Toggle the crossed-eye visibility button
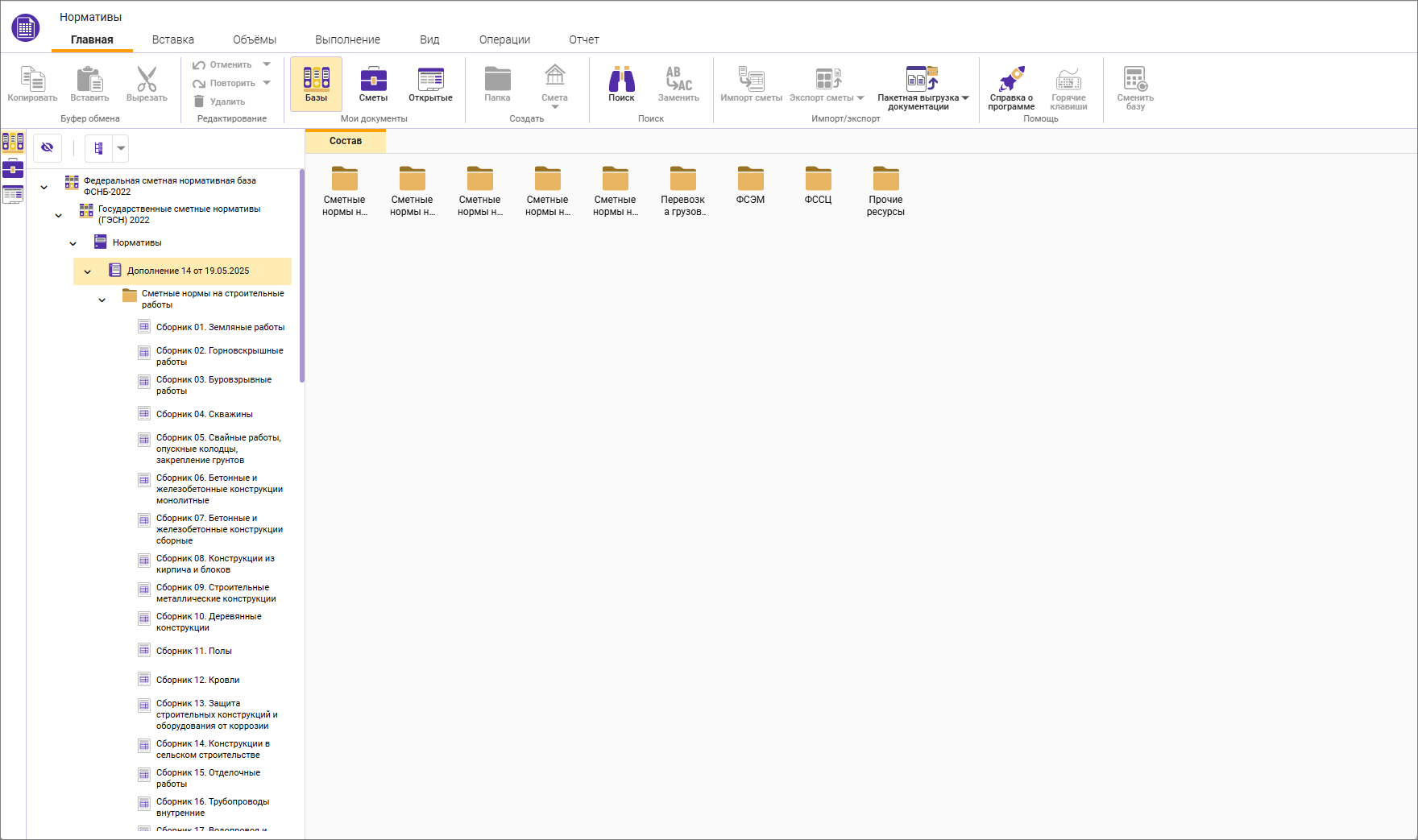The width and height of the screenshot is (1418, 840). (x=48, y=147)
